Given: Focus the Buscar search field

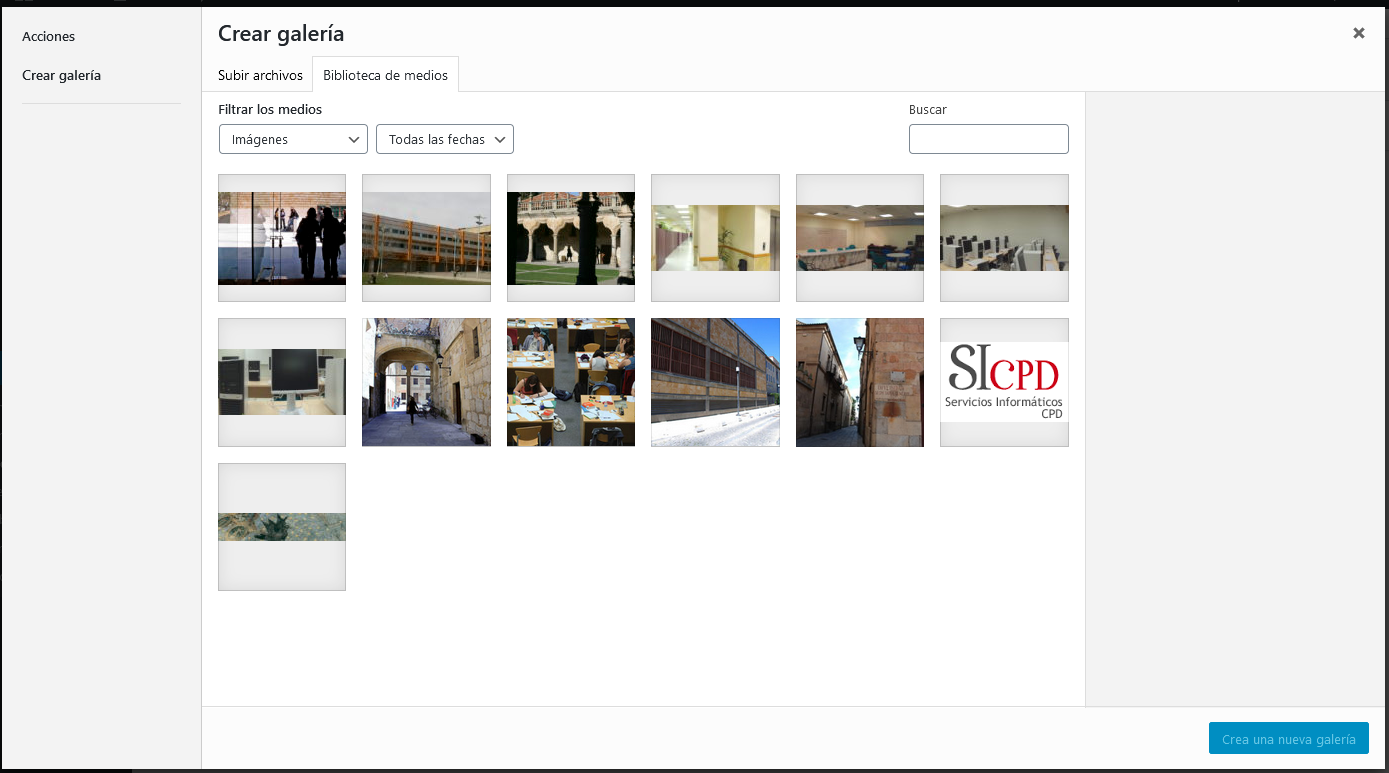Looking at the screenshot, I should pos(988,139).
